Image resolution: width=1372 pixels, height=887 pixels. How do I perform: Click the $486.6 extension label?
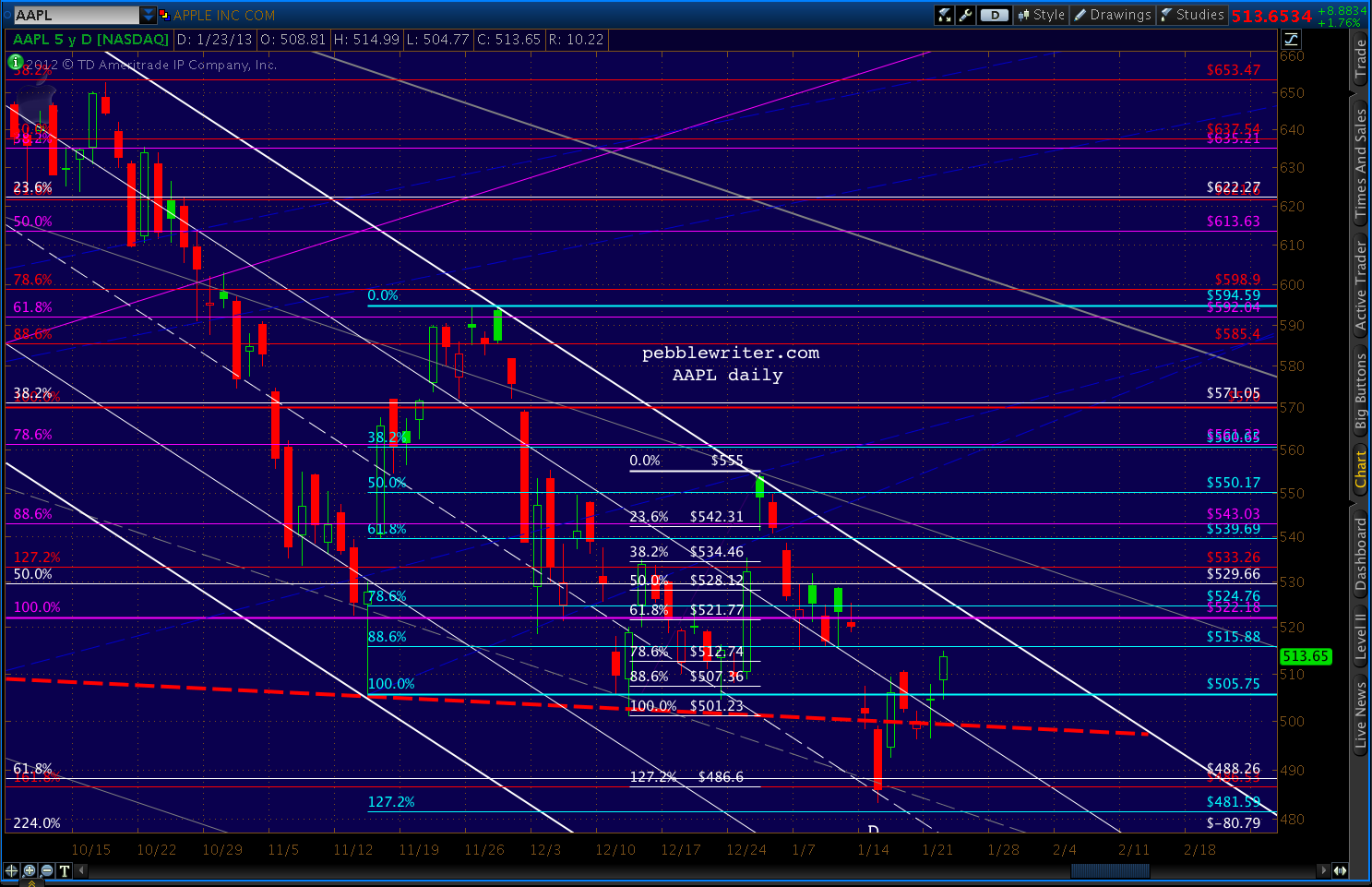(721, 777)
